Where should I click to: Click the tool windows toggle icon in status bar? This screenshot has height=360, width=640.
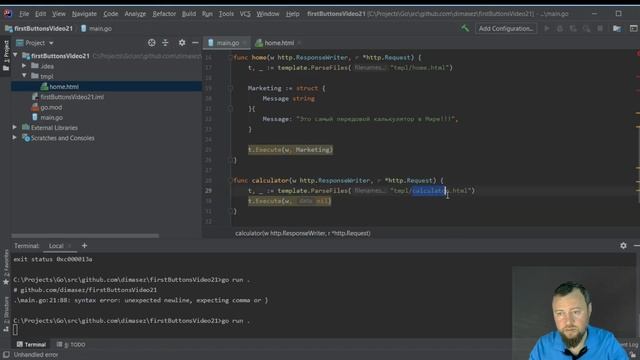click(6, 355)
